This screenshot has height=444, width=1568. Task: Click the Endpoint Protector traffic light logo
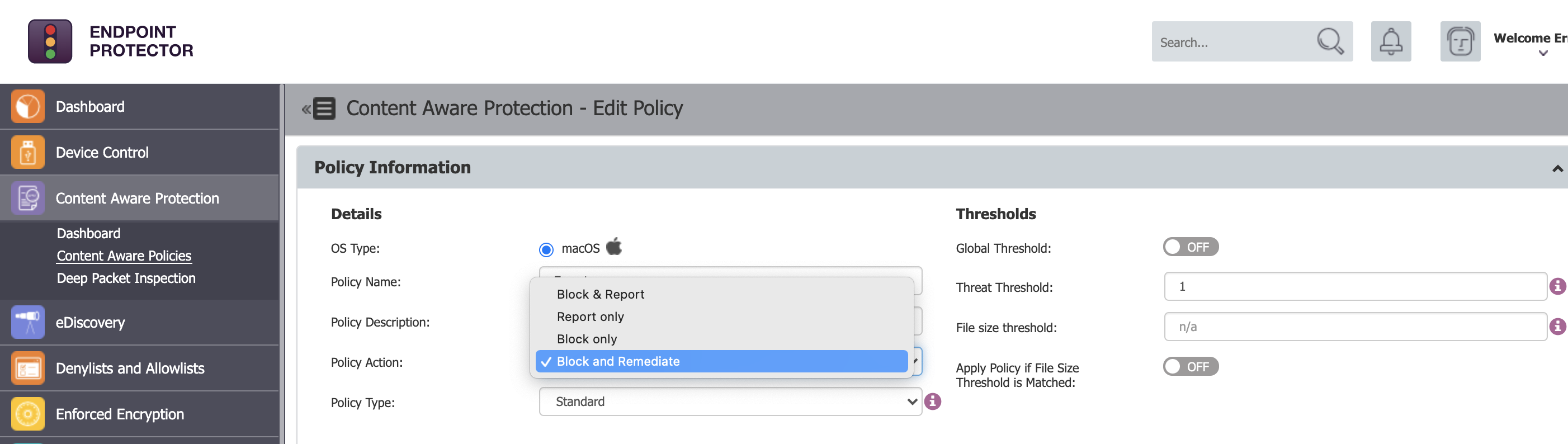(x=50, y=41)
